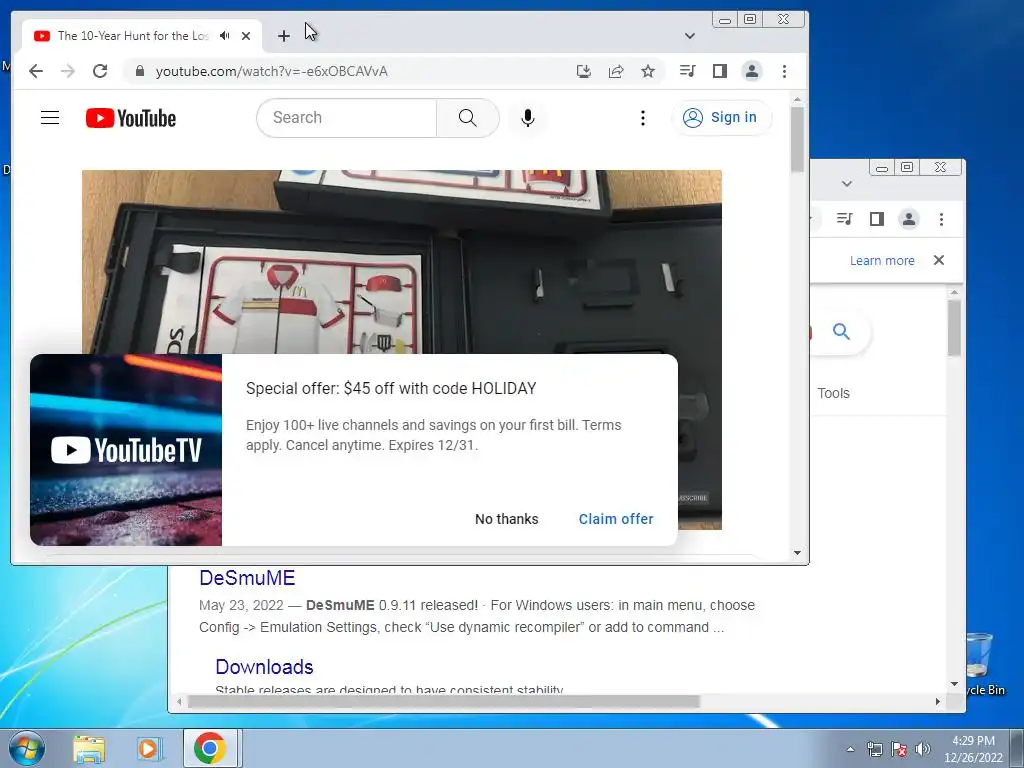Image resolution: width=1024 pixels, height=768 pixels.
Task: Open Windows Start menu
Action: pyautogui.click(x=25, y=748)
